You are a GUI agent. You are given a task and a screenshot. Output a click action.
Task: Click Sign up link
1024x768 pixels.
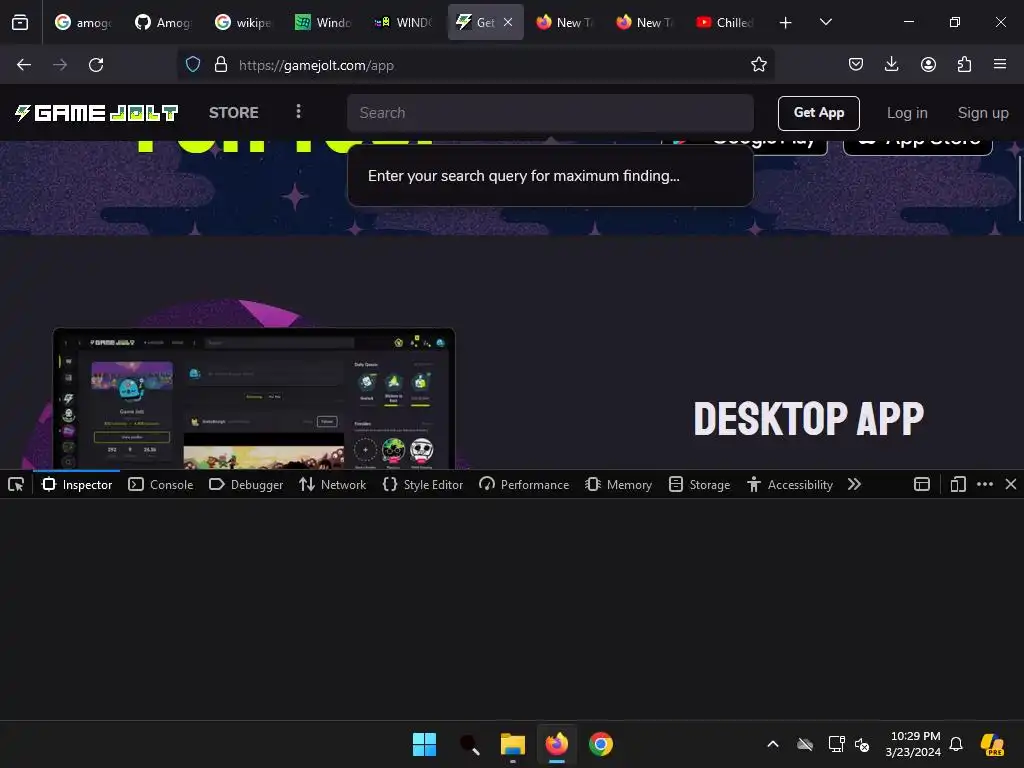pos(983,113)
